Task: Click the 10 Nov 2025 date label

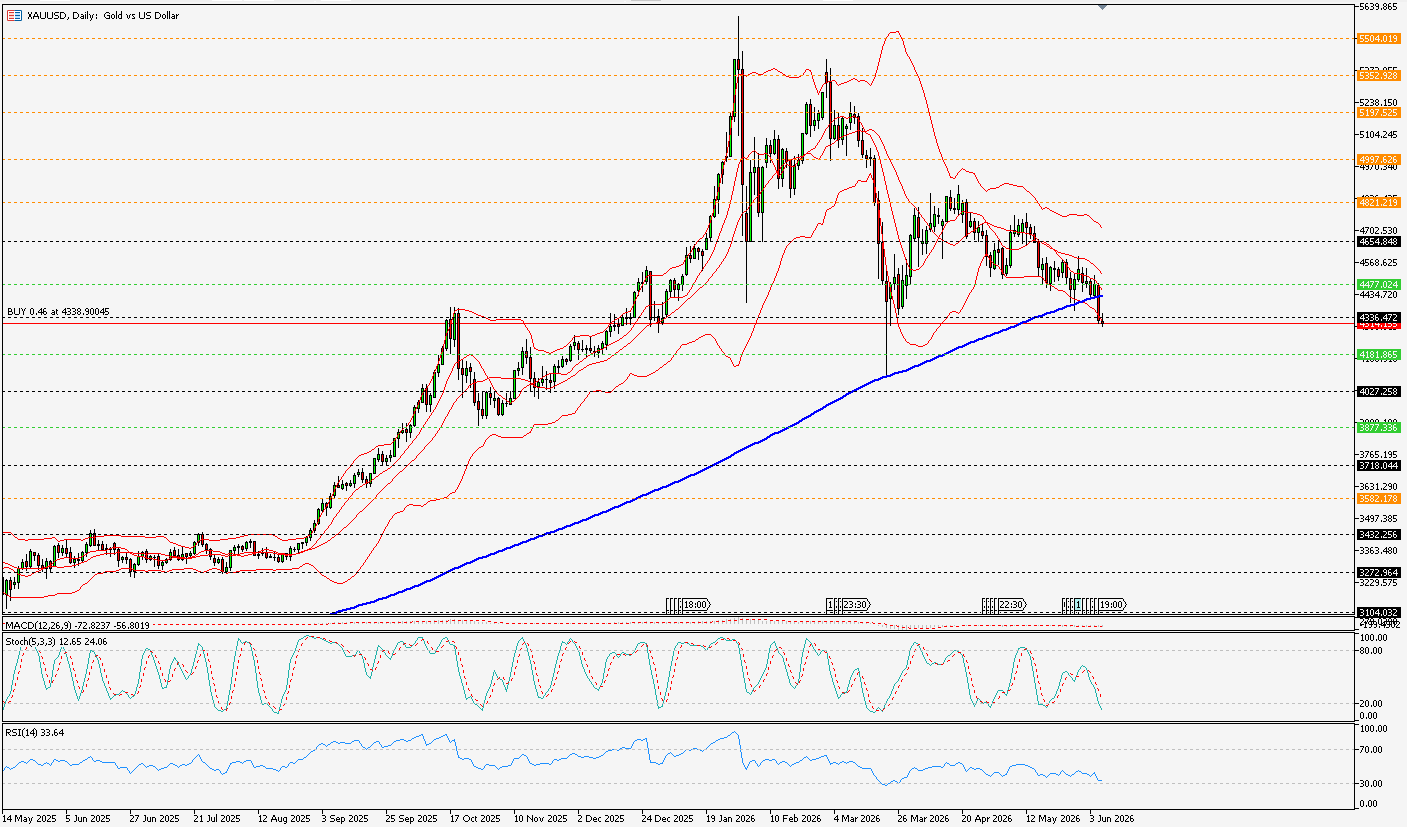Action: pos(540,817)
